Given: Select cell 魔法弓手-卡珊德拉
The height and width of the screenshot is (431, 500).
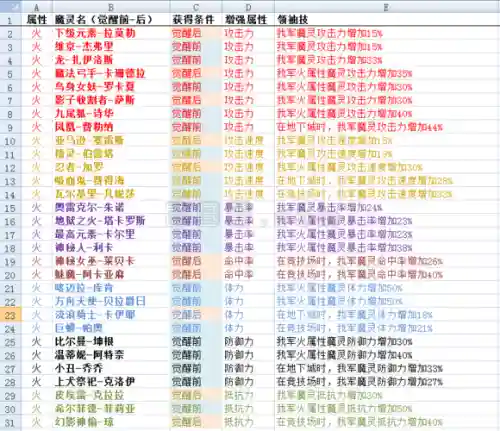Looking at the screenshot, I should point(111,74).
